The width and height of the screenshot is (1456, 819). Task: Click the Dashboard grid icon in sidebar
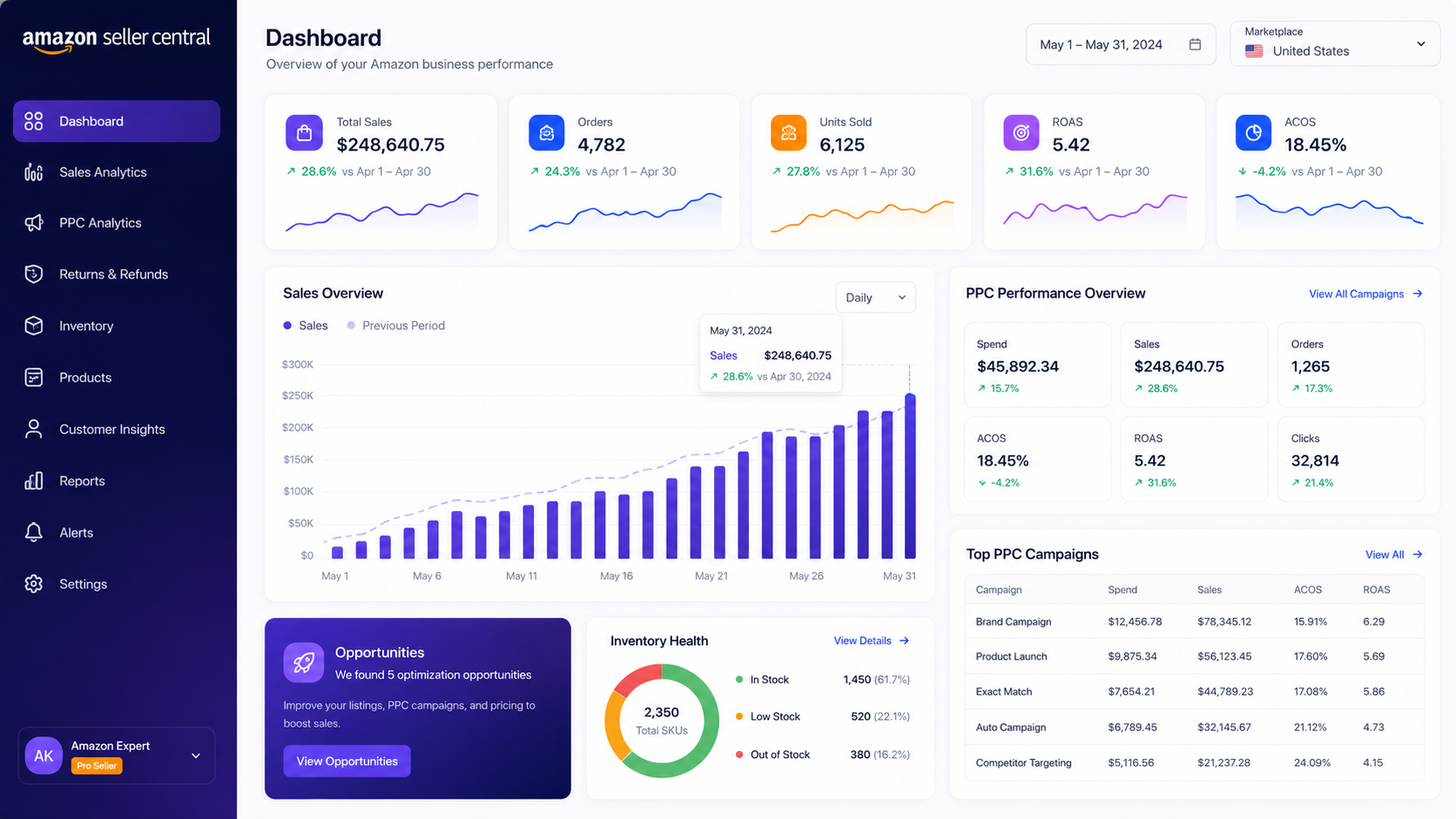(x=34, y=121)
